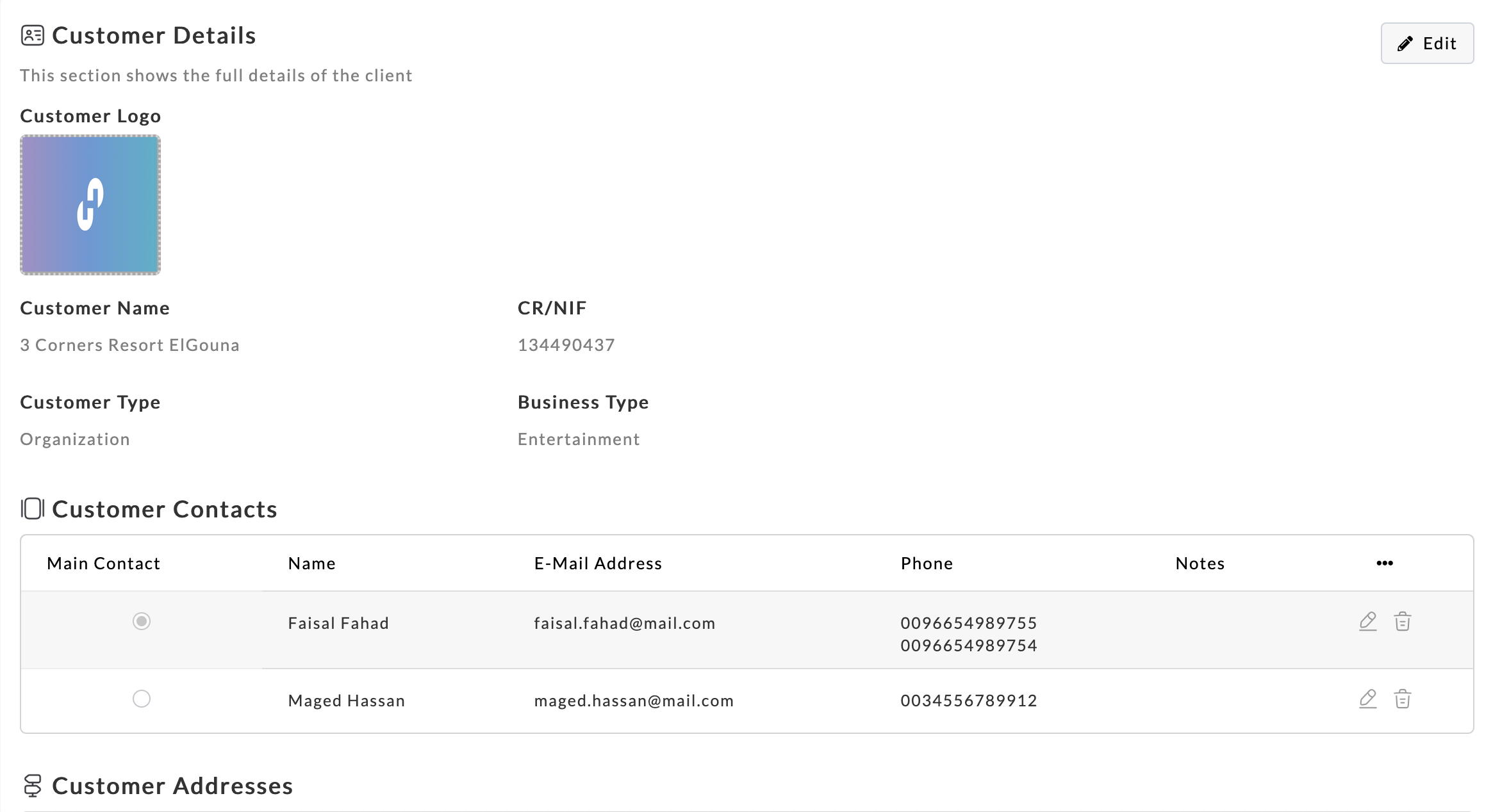Click the E-Mail Address column header
Viewport: 1493px width, 812px height.
pyautogui.click(x=597, y=564)
